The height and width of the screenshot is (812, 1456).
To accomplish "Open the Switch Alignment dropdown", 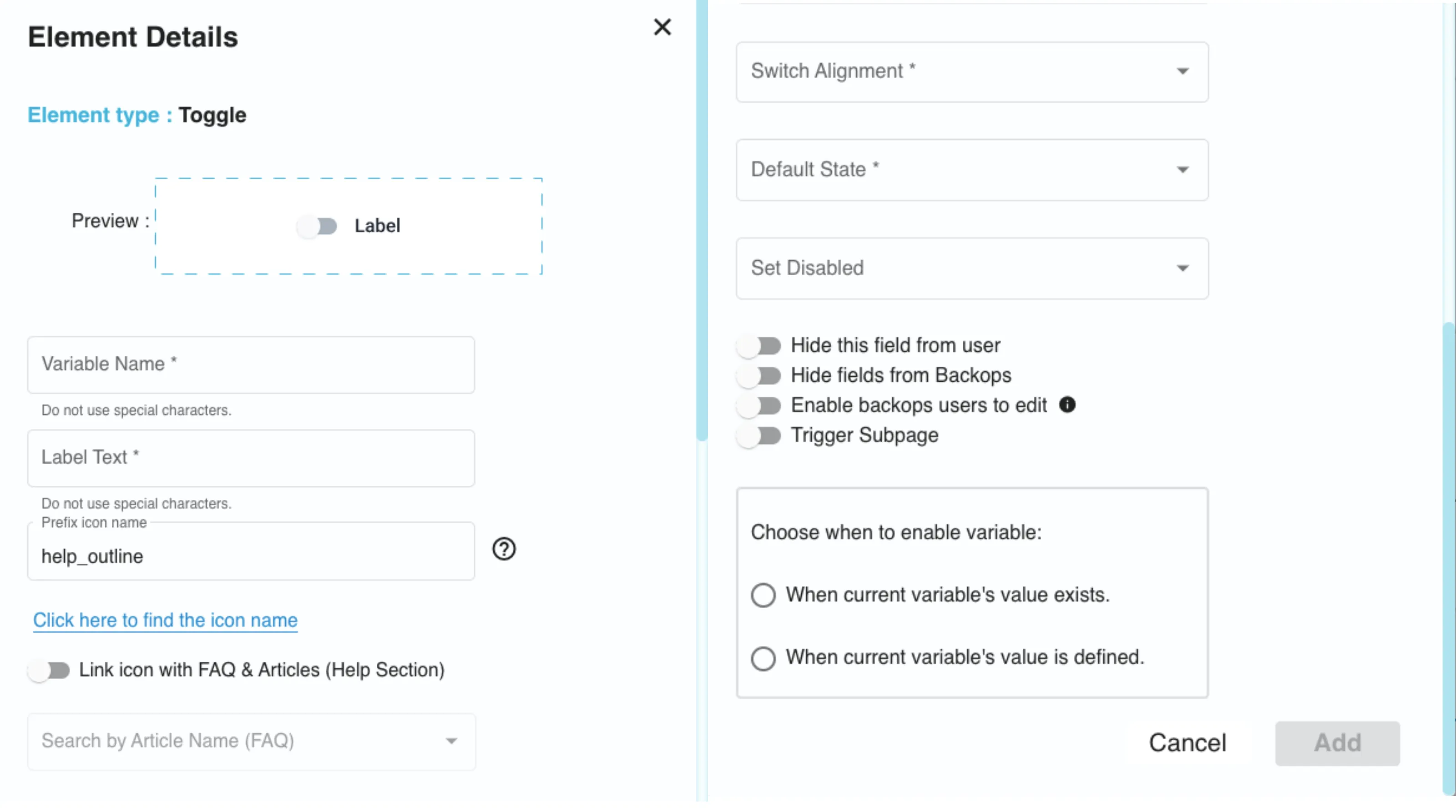I will point(972,72).
